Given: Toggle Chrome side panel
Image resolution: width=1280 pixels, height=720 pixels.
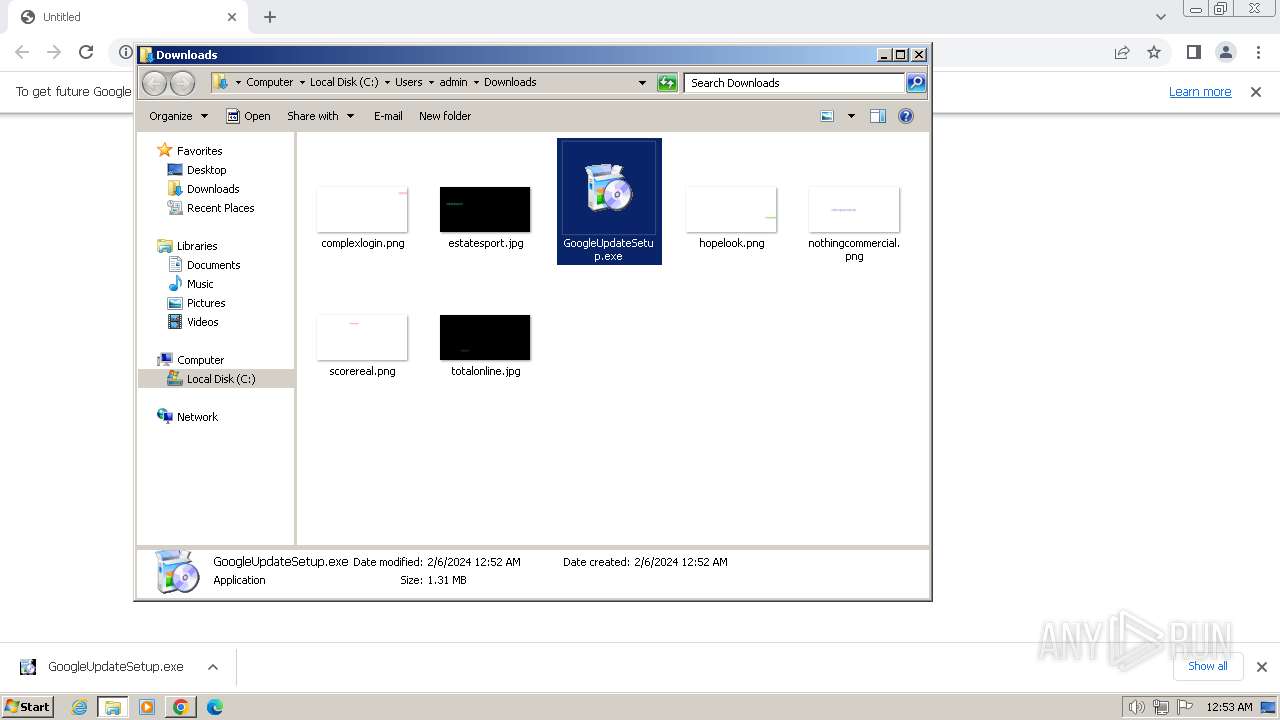Looking at the screenshot, I should click(1193, 52).
